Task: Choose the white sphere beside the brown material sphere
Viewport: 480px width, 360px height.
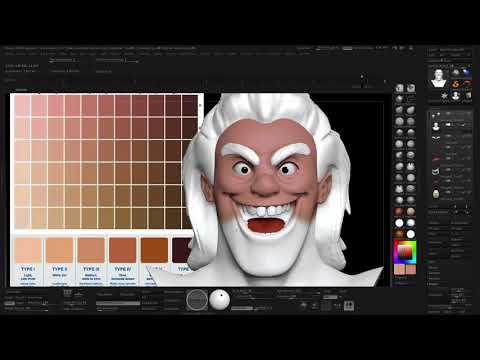Action: tap(411, 234)
